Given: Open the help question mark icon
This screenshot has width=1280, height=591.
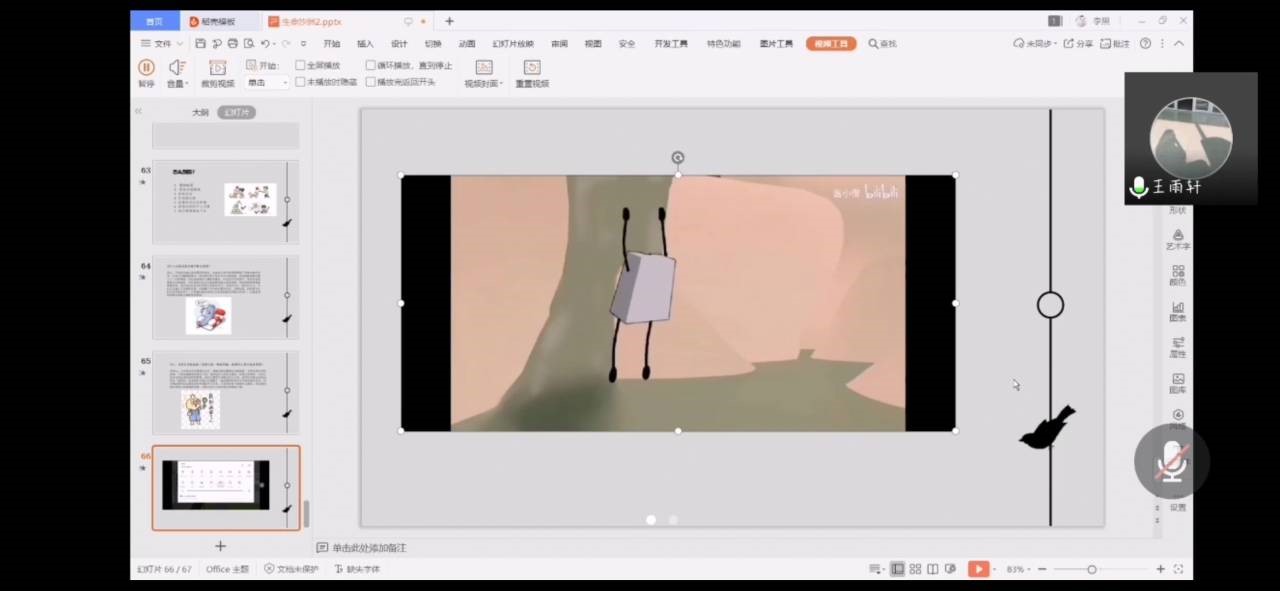Looking at the screenshot, I should point(1146,44).
